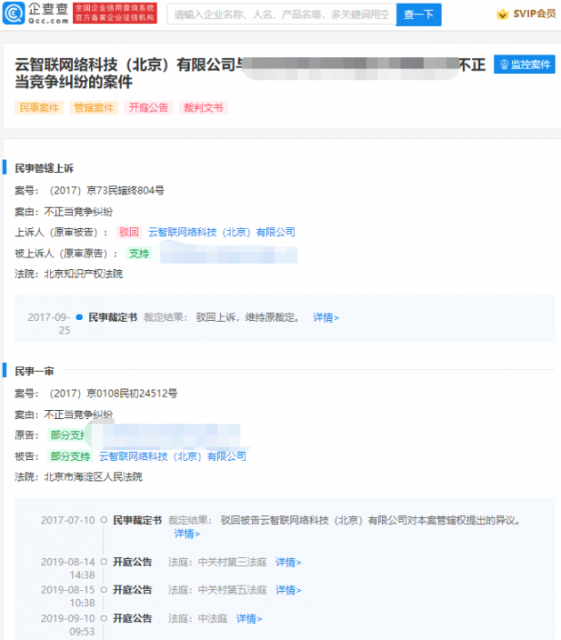Click case number 京73民辖终804号

click(x=107, y=191)
